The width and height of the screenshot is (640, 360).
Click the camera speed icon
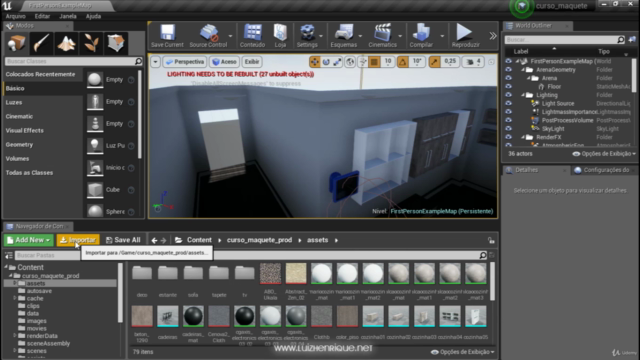tap(470, 62)
